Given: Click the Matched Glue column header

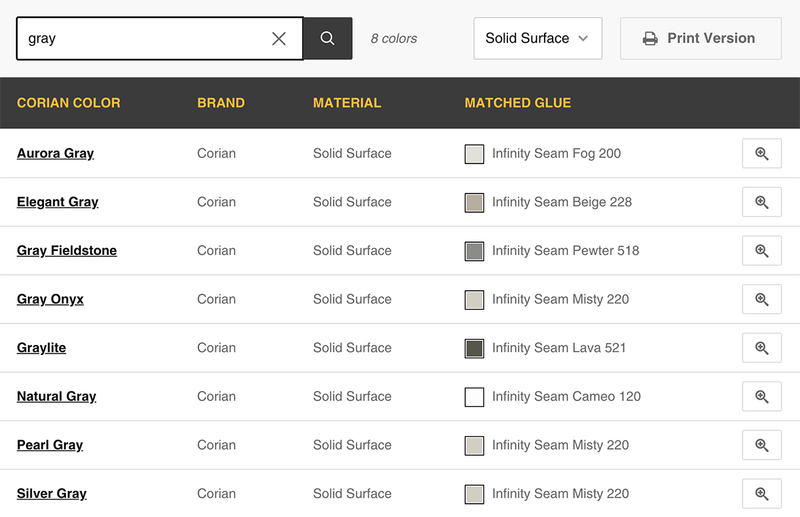Looking at the screenshot, I should (517, 102).
